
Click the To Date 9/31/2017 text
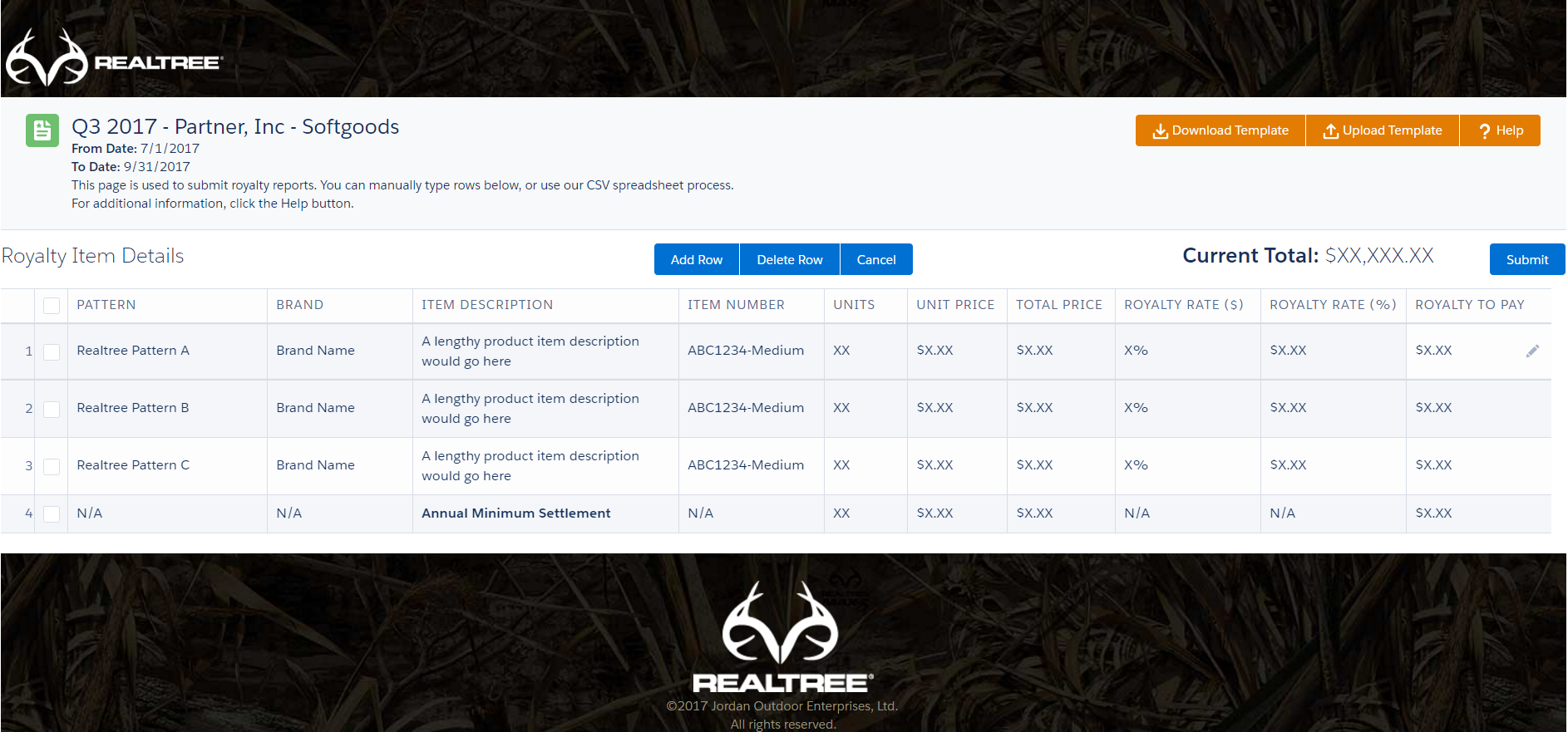(131, 167)
